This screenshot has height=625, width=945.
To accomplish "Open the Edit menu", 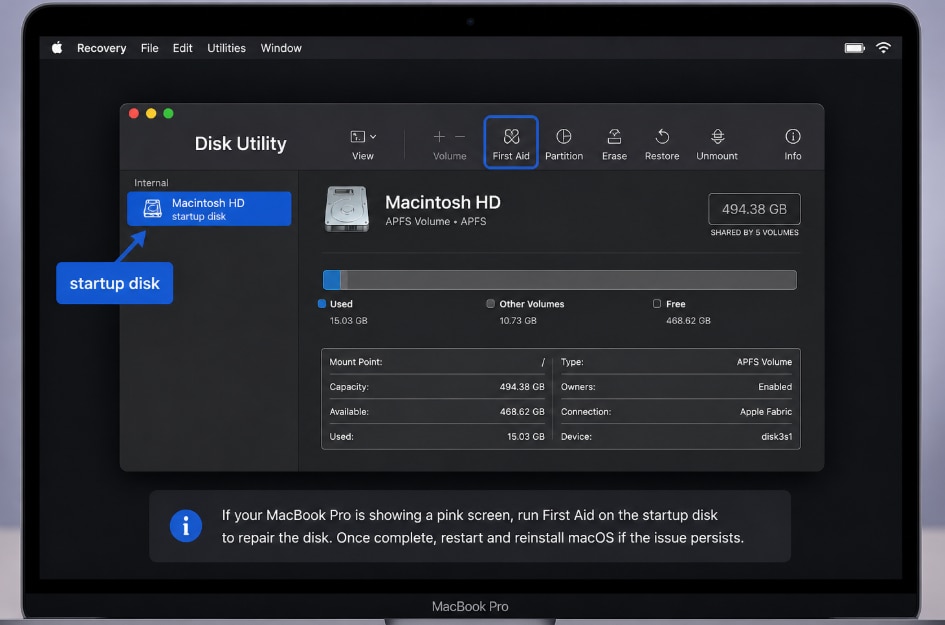I will pos(183,48).
